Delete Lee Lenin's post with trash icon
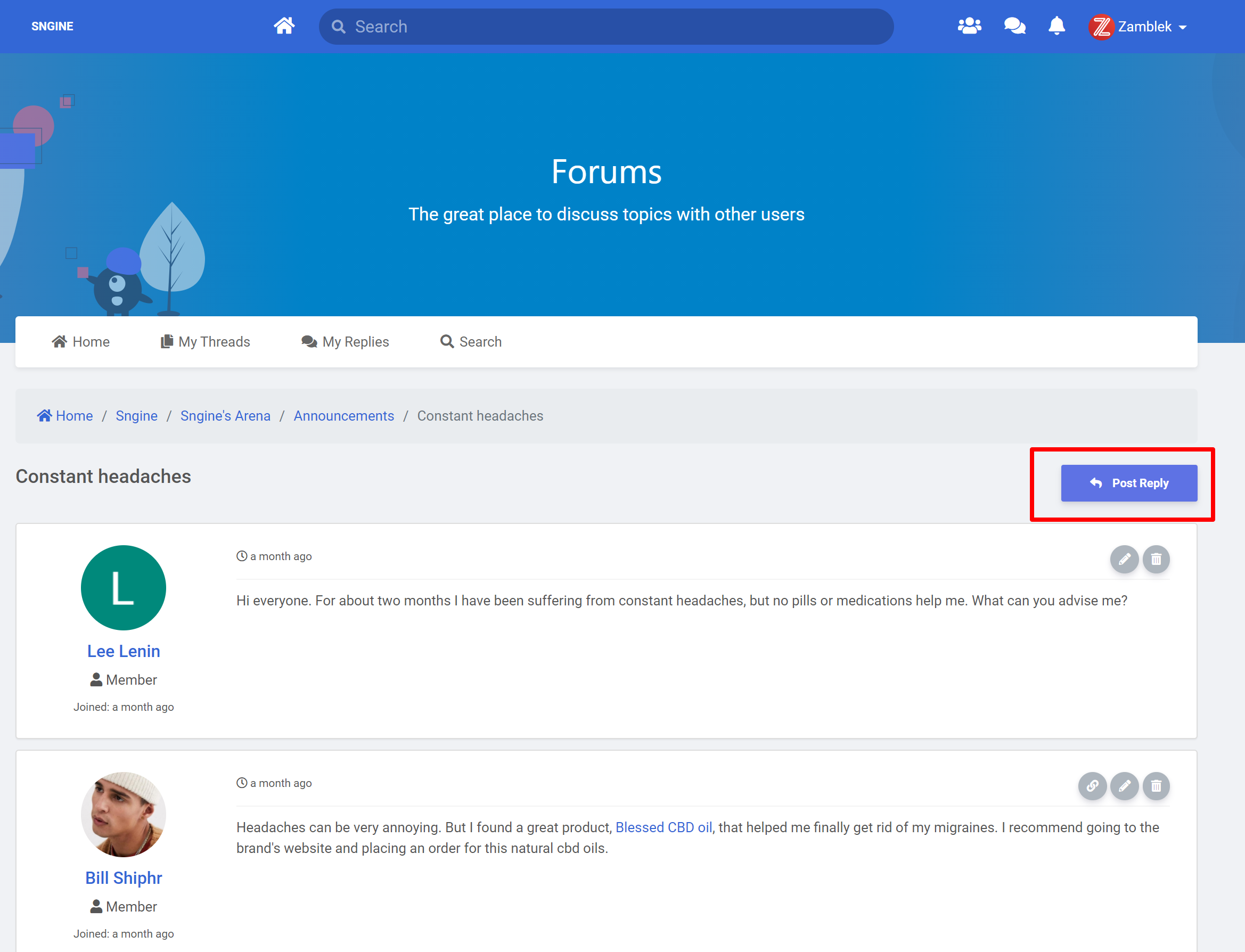Screen dimensions: 1245x952 pos(1156,559)
